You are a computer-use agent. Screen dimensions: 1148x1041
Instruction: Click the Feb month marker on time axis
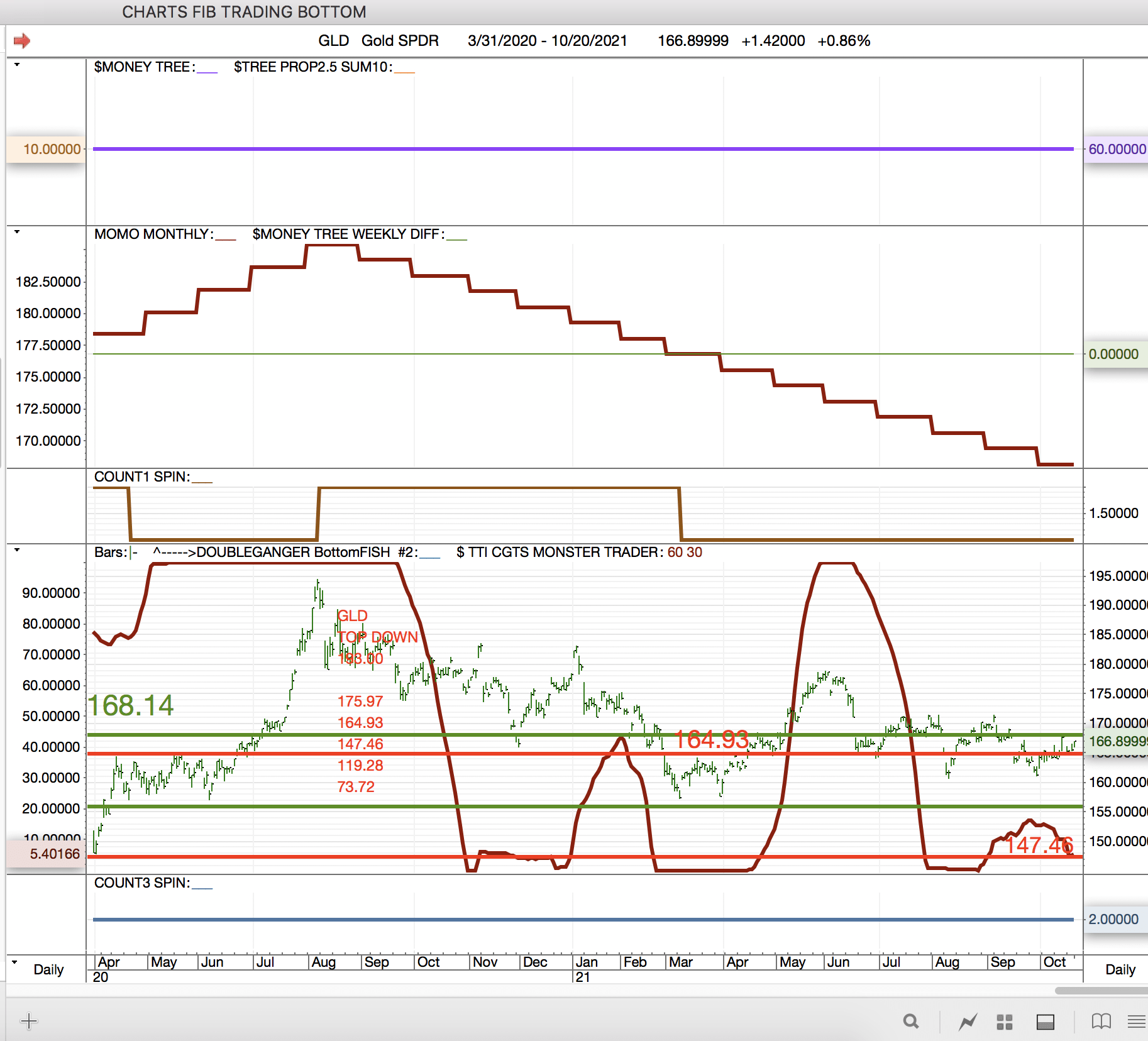point(635,962)
